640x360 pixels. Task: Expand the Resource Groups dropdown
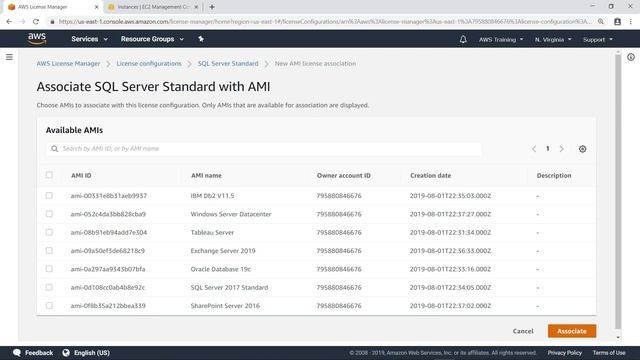tap(152, 39)
